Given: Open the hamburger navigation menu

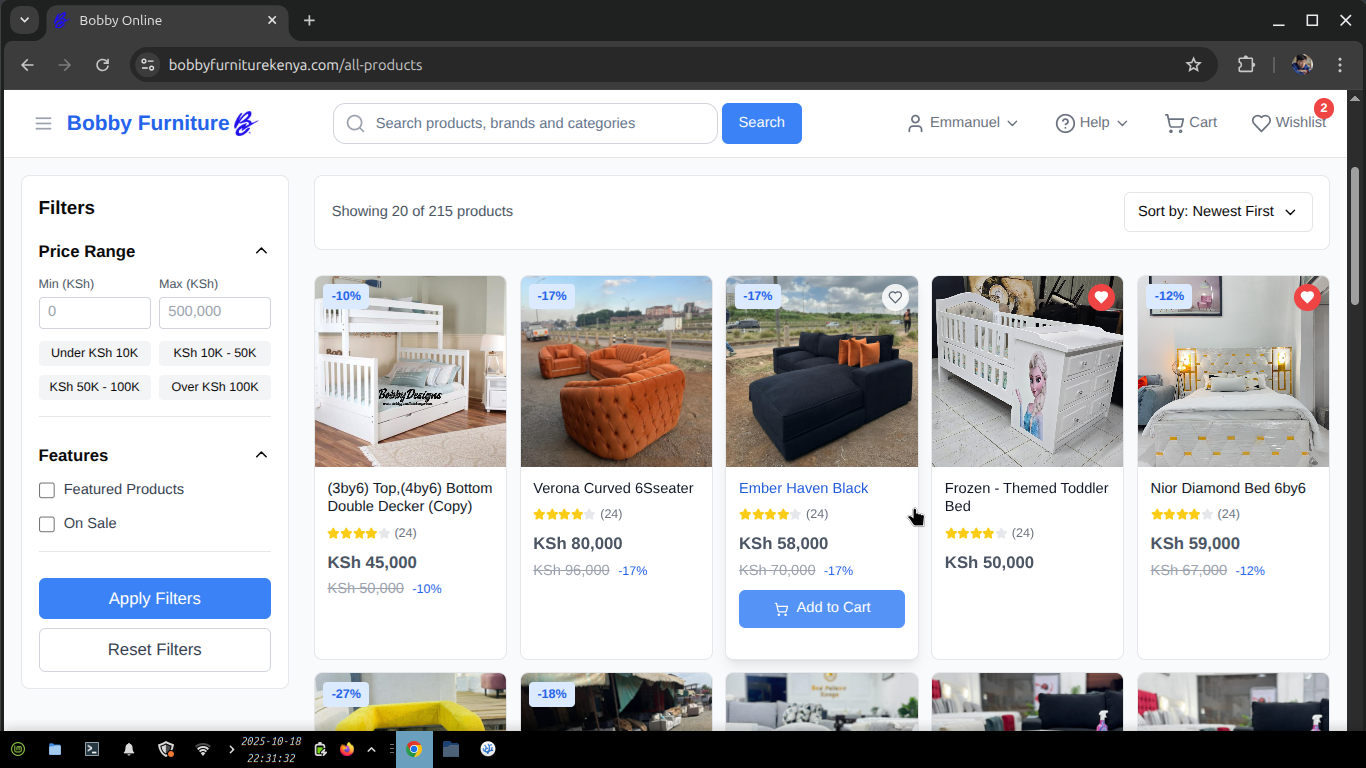Looking at the screenshot, I should pyautogui.click(x=43, y=123).
